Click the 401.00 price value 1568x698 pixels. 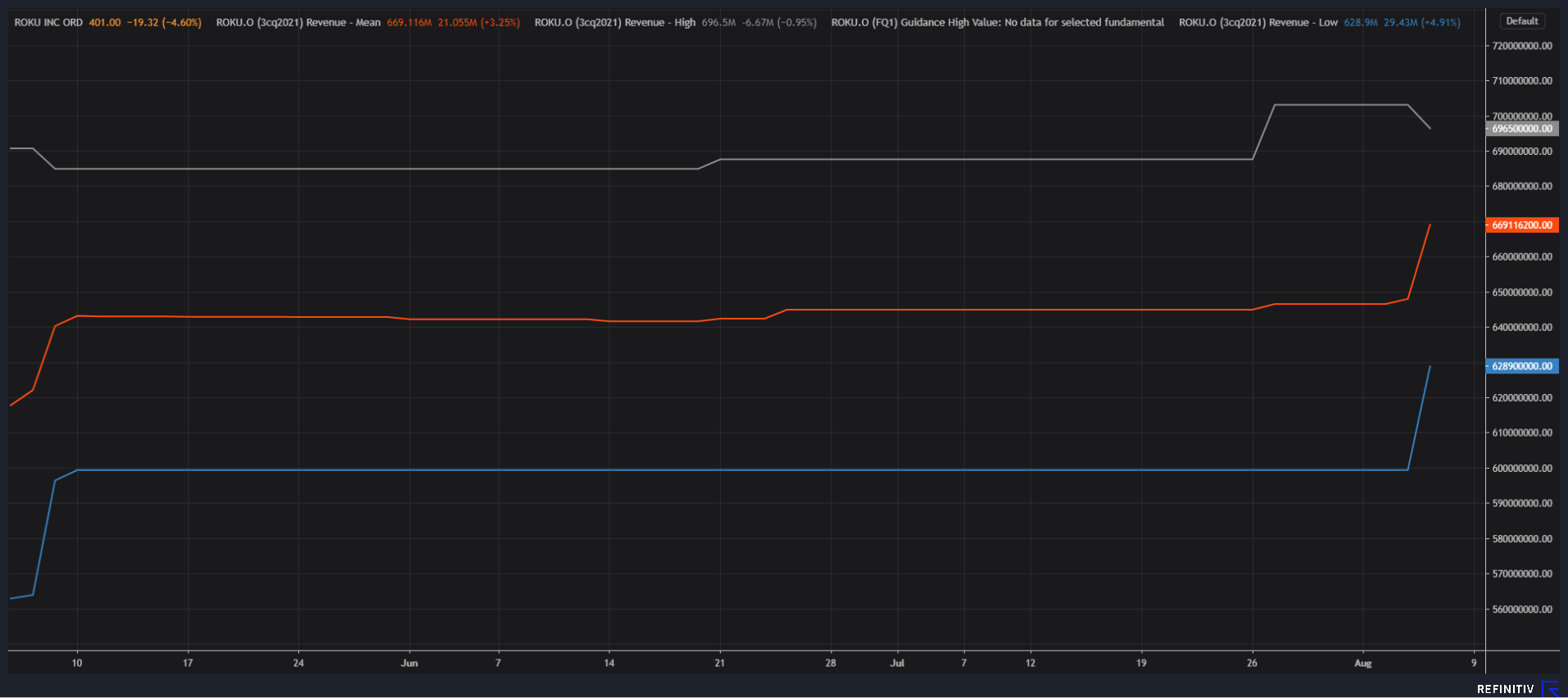click(105, 23)
